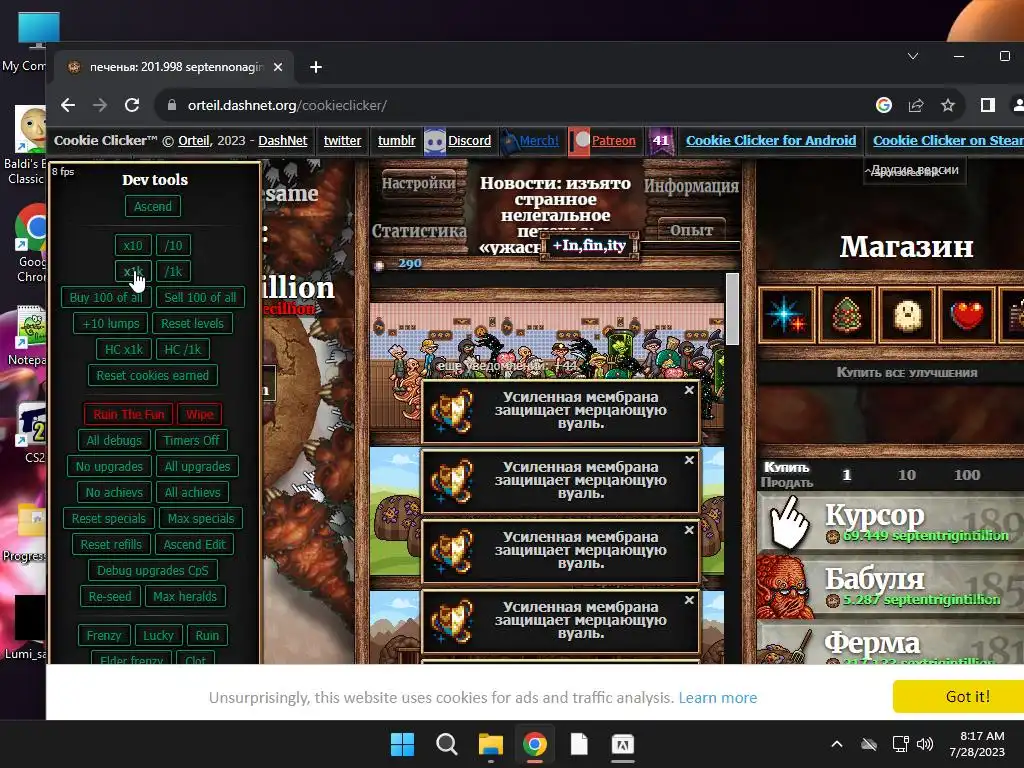Open Ascend Edit

tap(195, 544)
